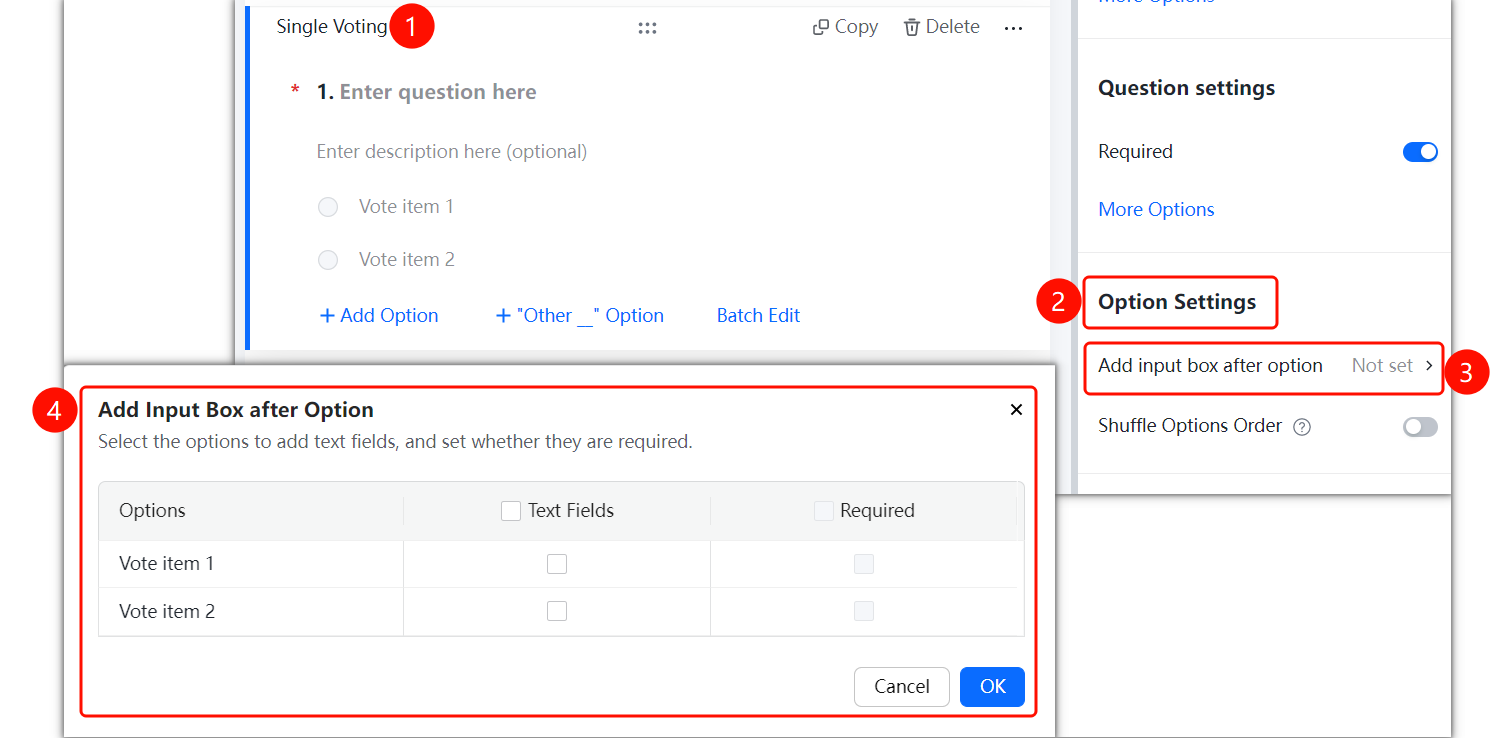This screenshot has height=738, width=1510.
Task: Click the Options column header
Action: pyautogui.click(x=152, y=511)
